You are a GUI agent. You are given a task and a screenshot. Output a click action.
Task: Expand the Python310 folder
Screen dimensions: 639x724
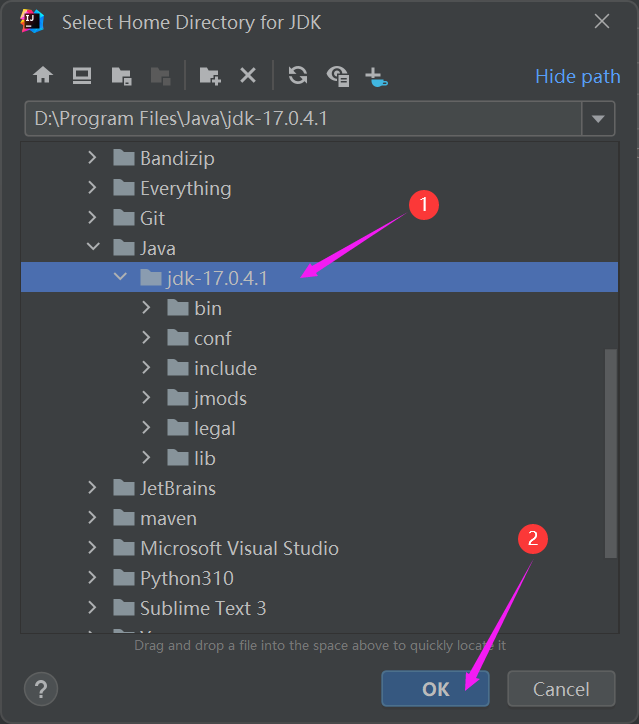pos(92,578)
